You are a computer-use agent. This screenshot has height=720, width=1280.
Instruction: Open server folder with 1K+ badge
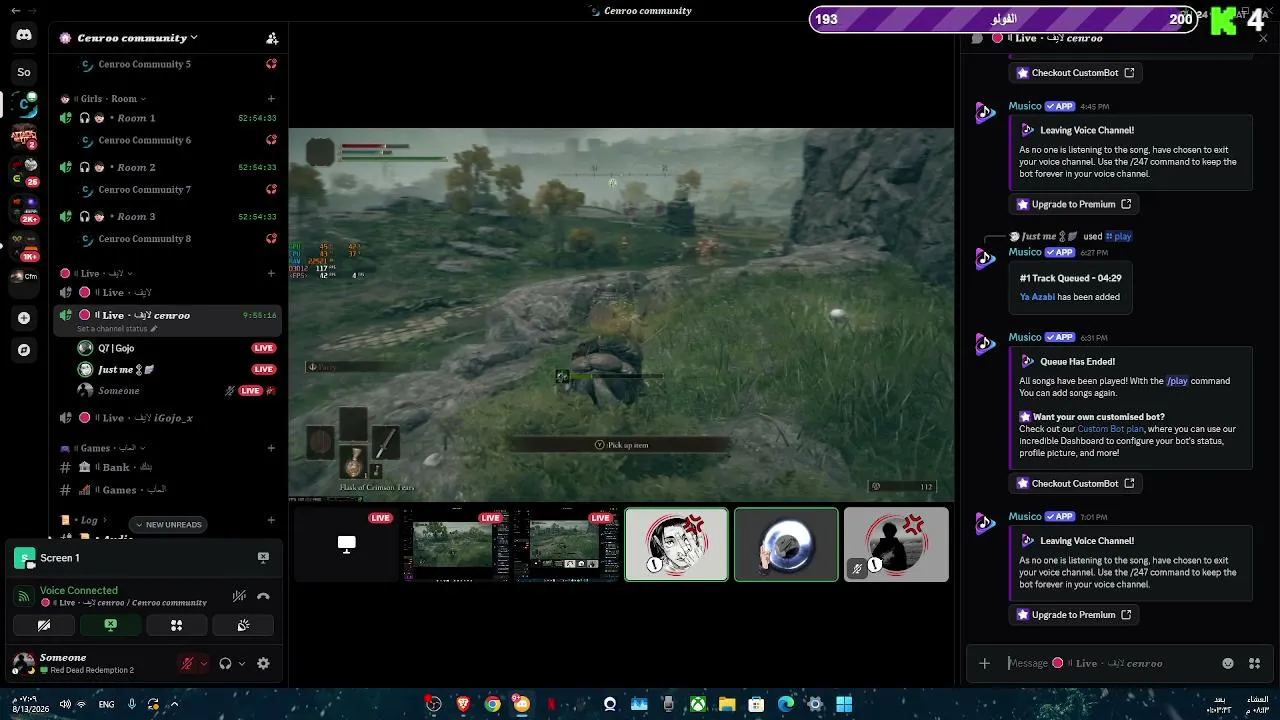(24, 245)
